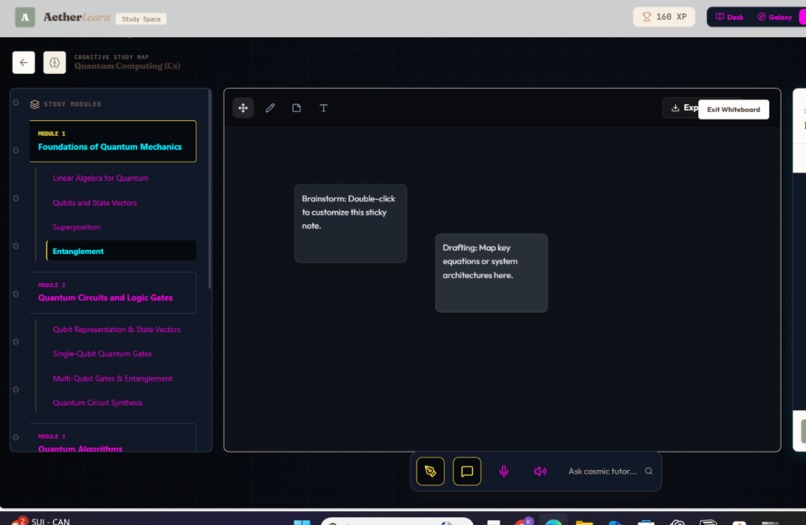Click the search icon in the cosmic tutor field
This screenshot has width=806, height=525.
(x=649, y=471)
